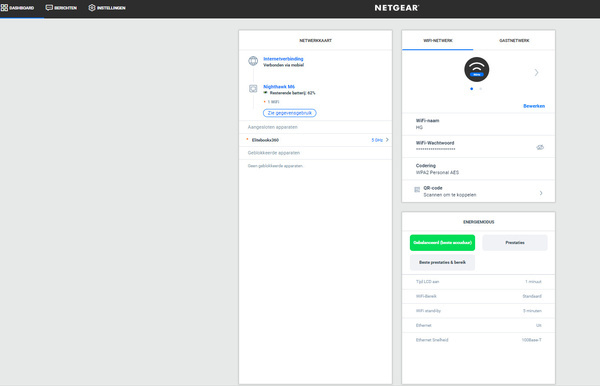This screenshot has width=600, height=386.
Task: Select Prestaties energy mode
Action: pyautogui.click(x=515, y=243)
